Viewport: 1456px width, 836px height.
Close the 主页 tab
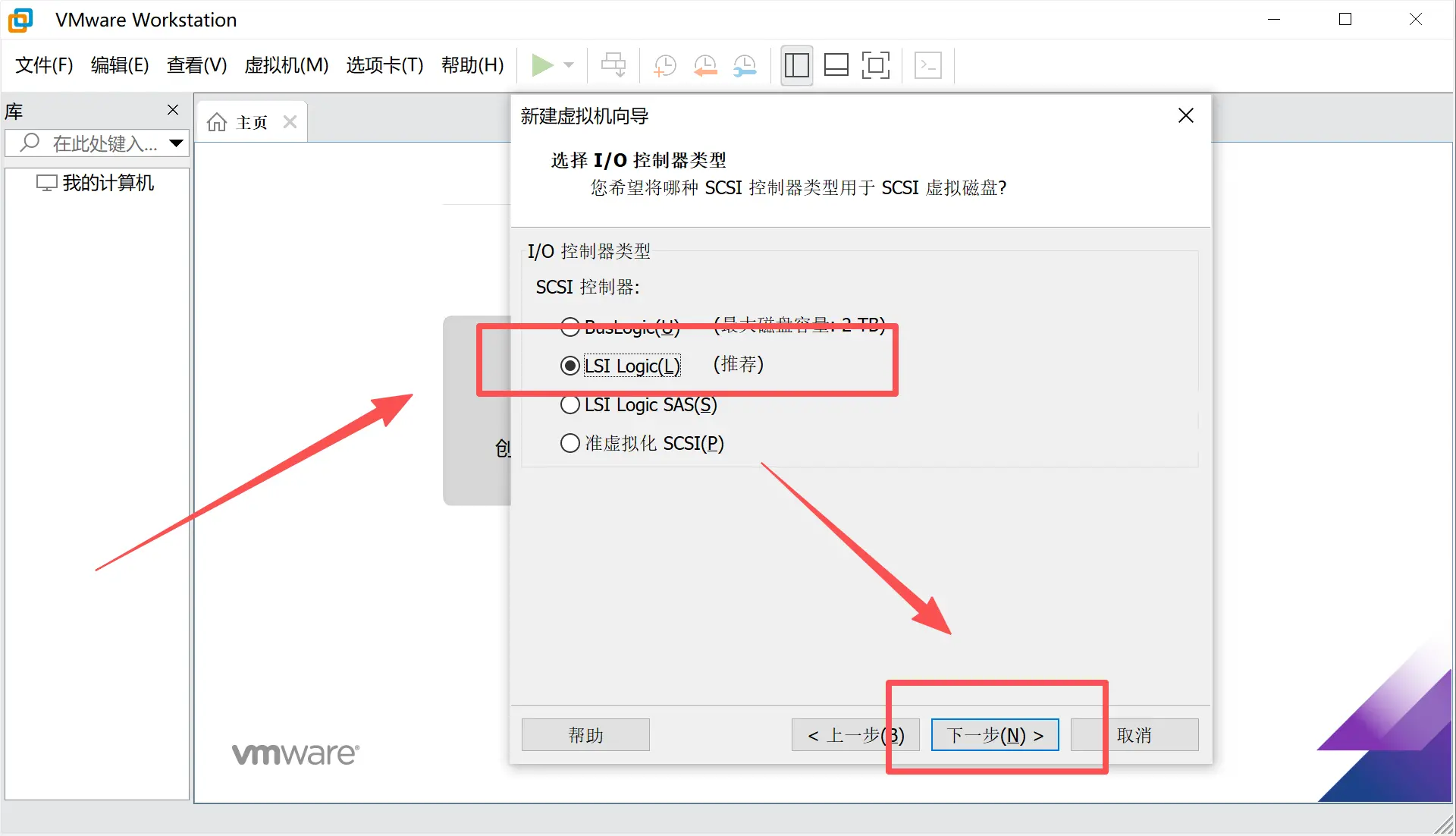(x=290, y=121)
